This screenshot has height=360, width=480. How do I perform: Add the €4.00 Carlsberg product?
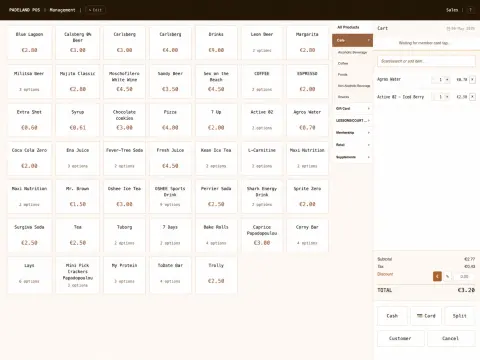[170, 43]
